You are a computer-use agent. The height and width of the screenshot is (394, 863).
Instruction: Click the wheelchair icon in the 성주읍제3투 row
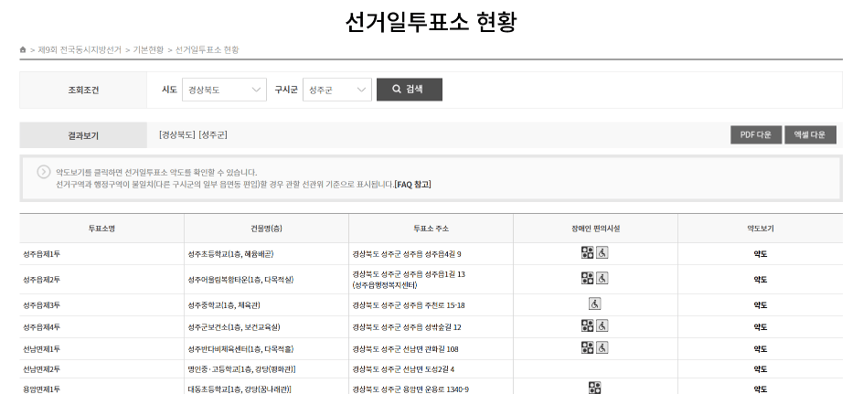pos(595,304)
